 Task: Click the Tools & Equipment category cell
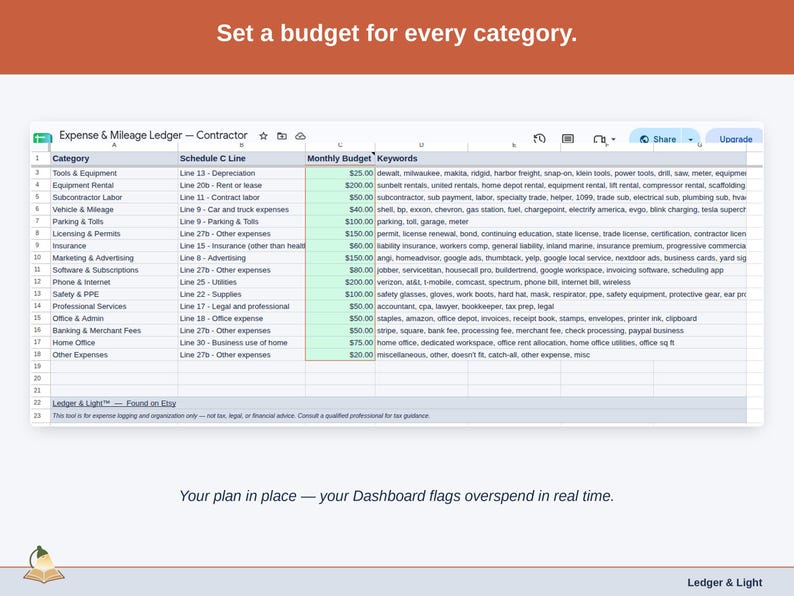[x=114, y=173]
